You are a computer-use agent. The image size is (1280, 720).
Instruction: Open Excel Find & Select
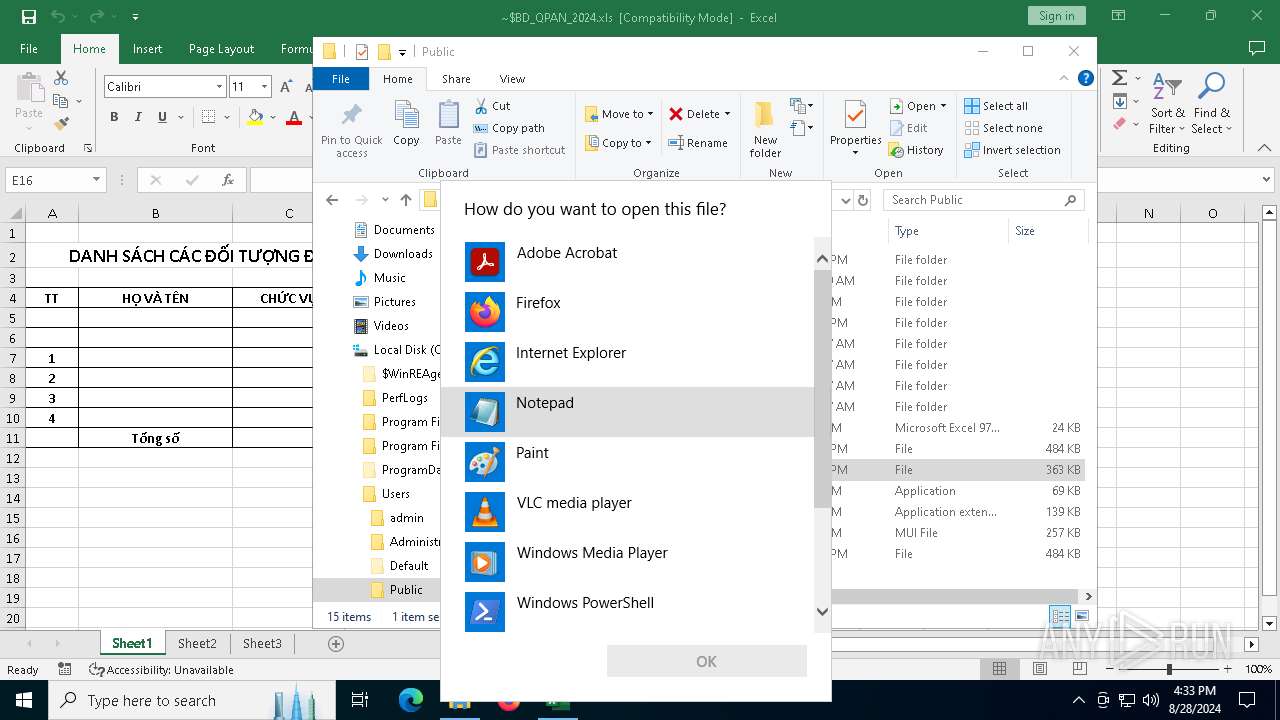[x=1212, y=103]
